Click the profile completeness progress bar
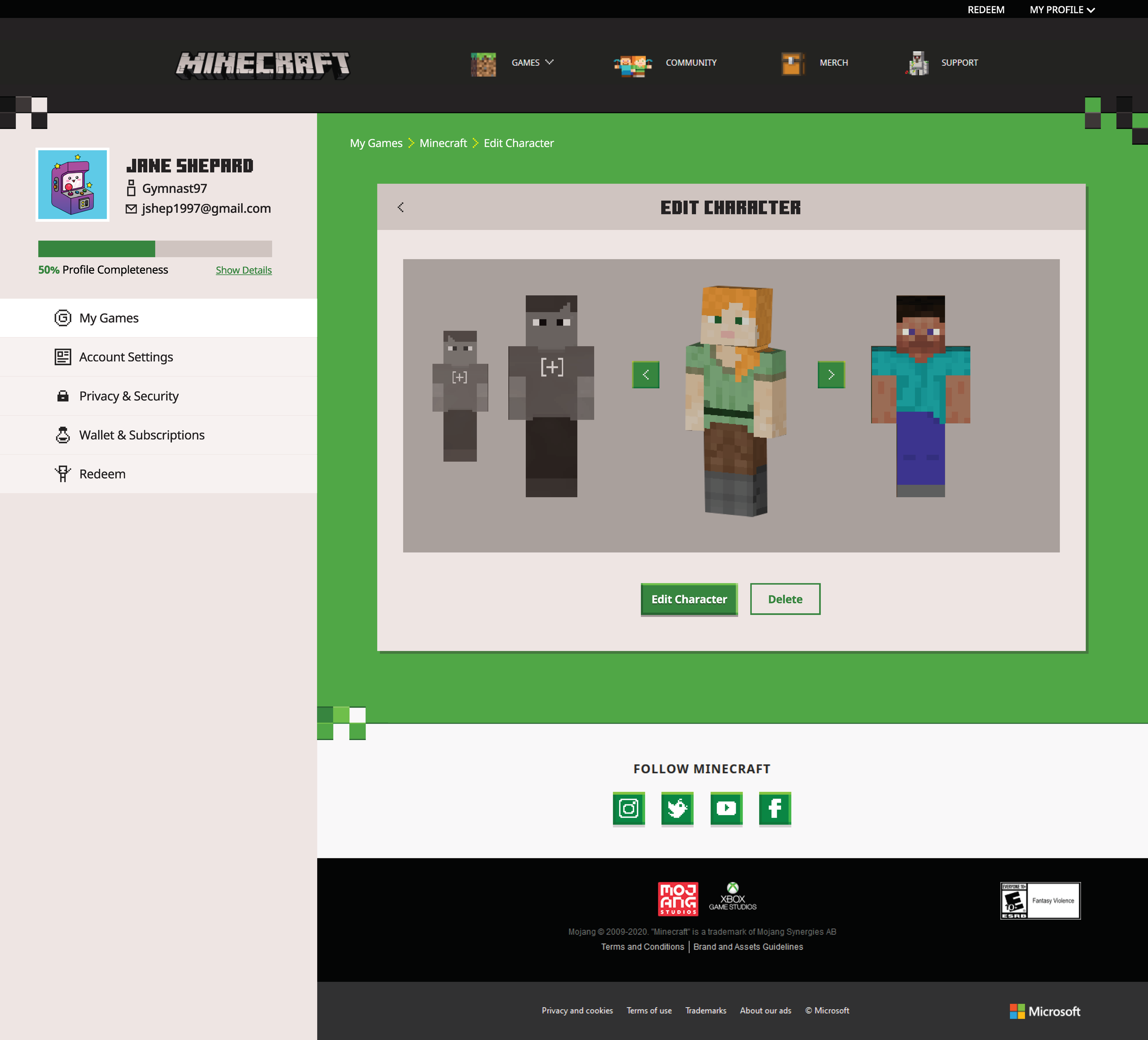This screenshot has height=1040, width=1148. 155,249
